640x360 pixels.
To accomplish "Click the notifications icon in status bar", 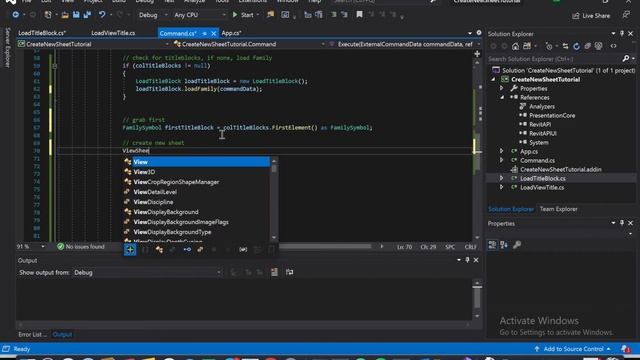I will (x=625, y=349).
